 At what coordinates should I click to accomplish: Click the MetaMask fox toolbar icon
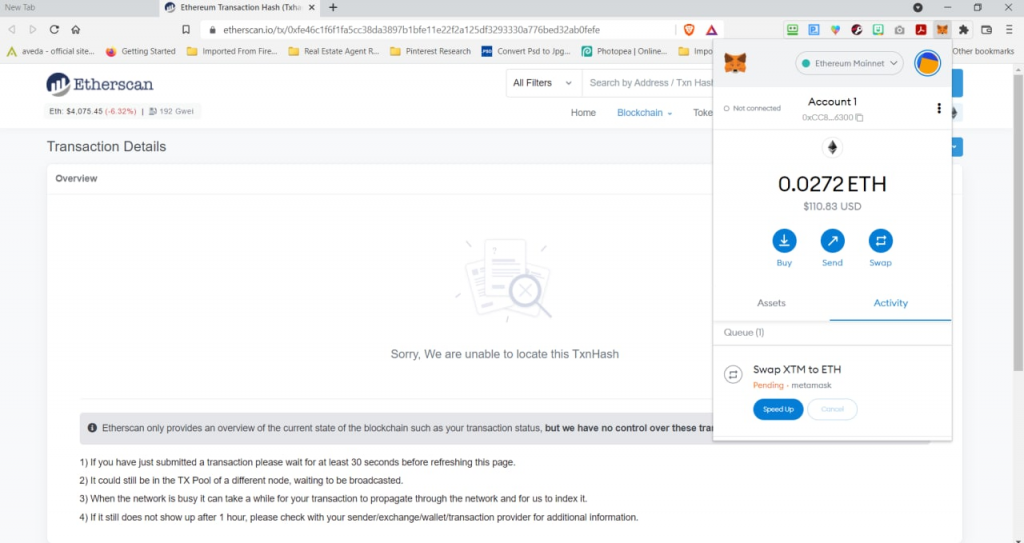point(942,29)
